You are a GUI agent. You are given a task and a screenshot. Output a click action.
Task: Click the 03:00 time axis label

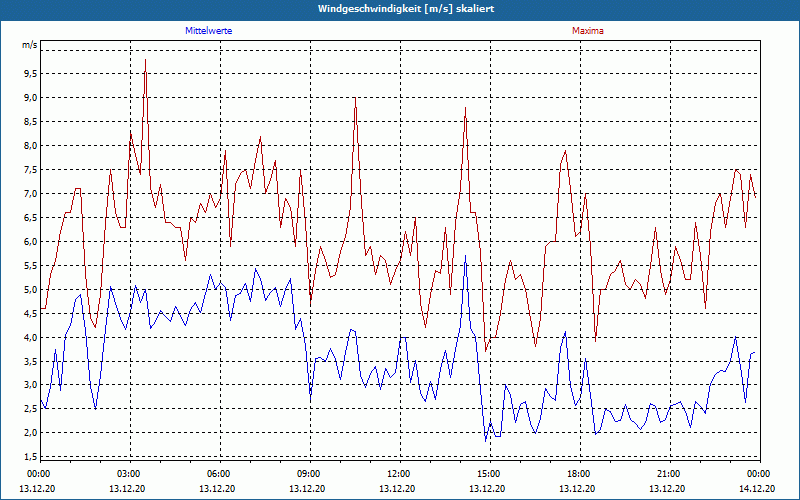pos(131,474)
